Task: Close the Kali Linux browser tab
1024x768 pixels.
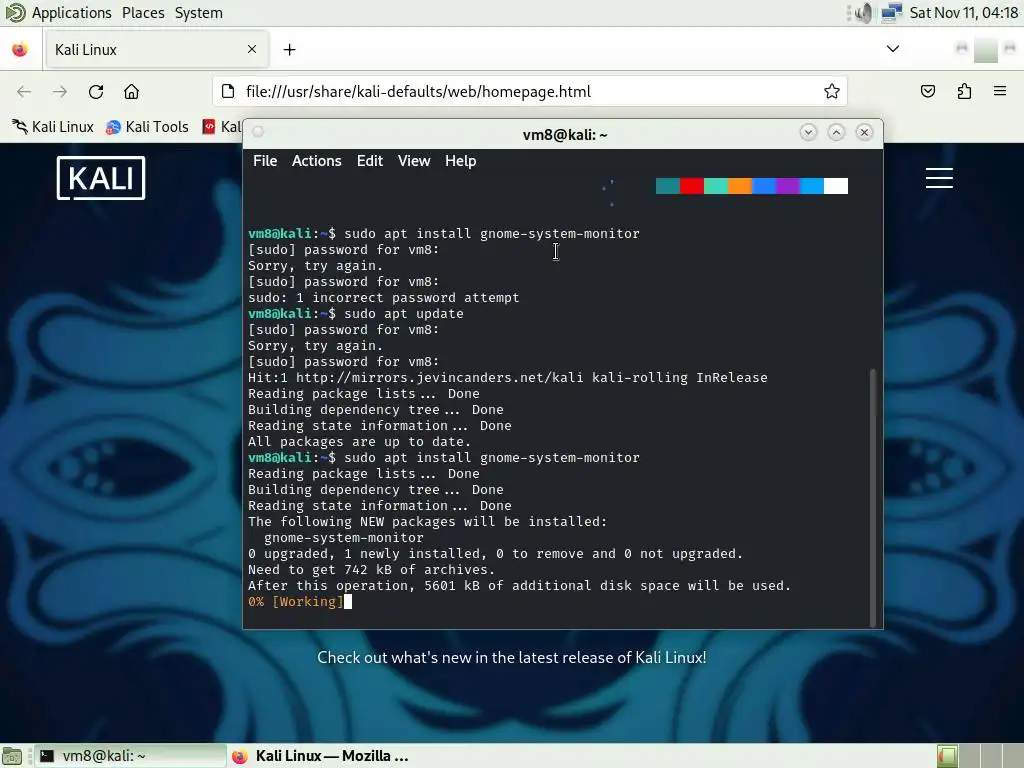Action: click(252, 49)
